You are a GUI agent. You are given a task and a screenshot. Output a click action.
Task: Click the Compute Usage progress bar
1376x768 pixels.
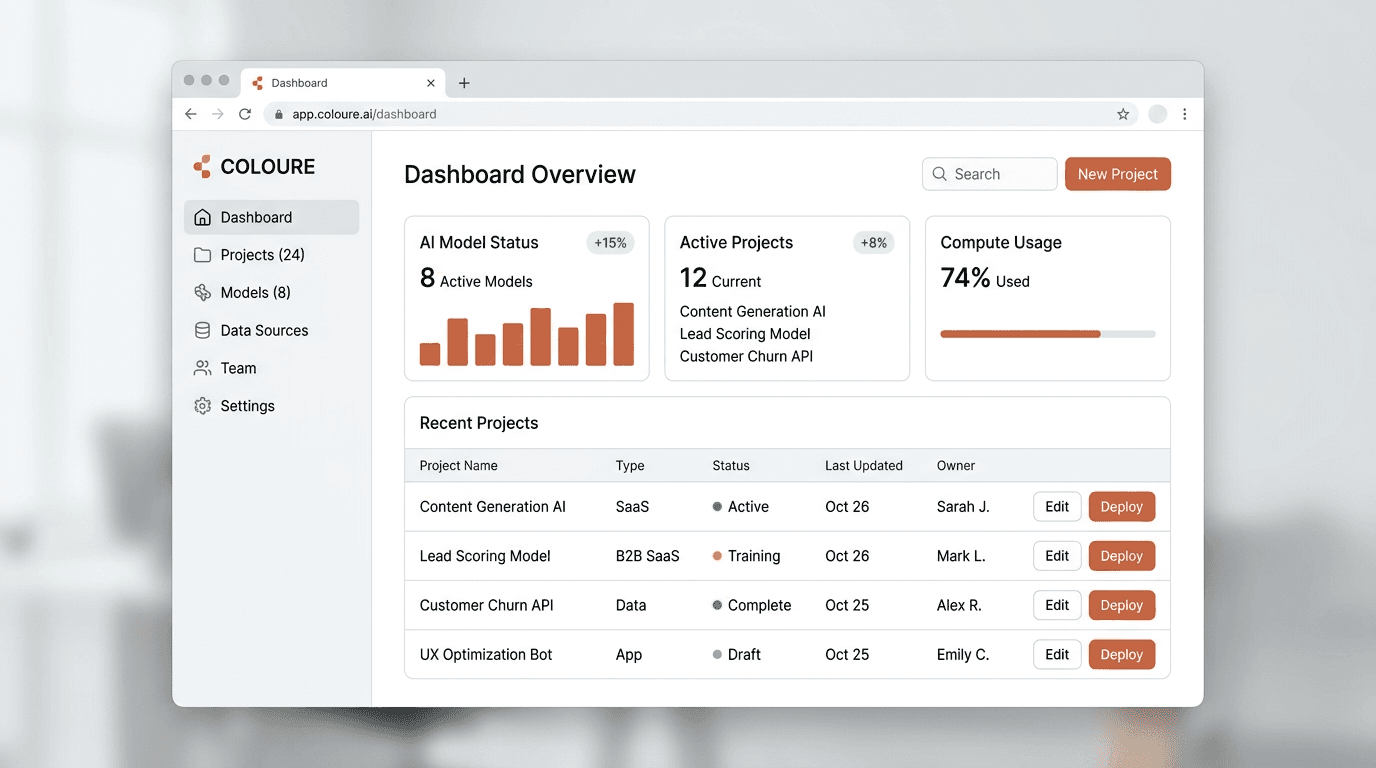[x=1048, y=334]
